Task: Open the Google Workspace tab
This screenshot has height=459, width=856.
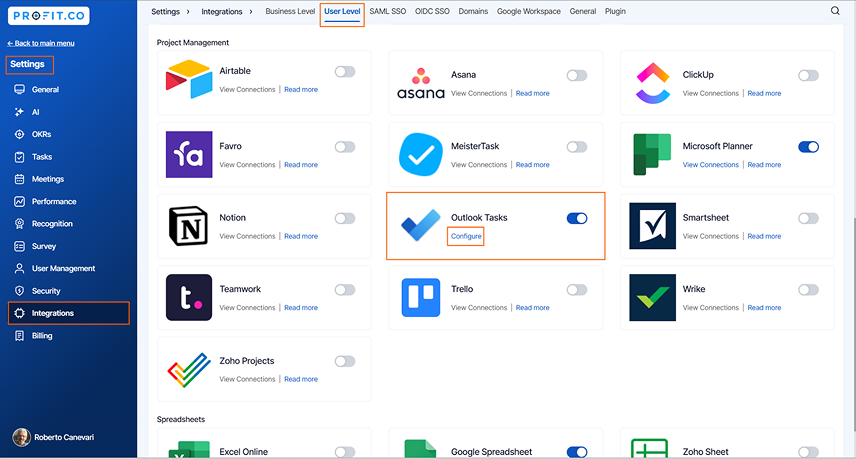Action: point(528,11)
